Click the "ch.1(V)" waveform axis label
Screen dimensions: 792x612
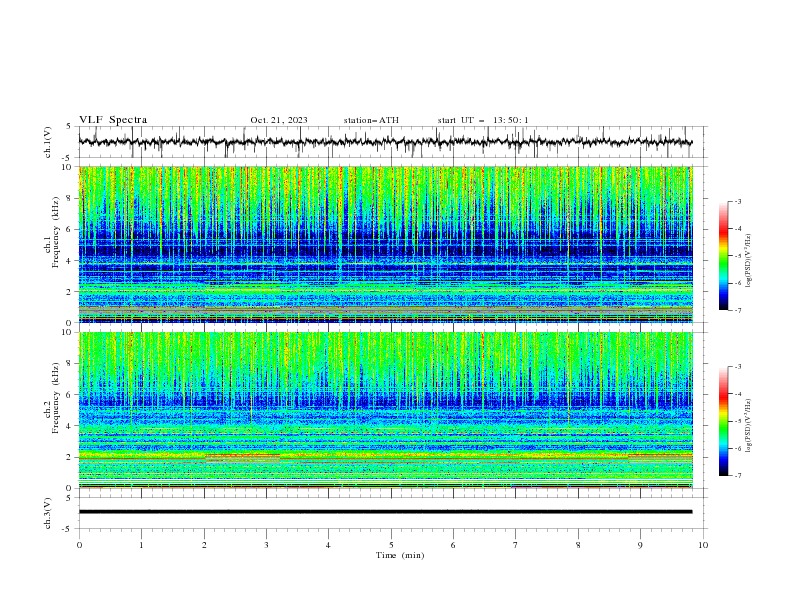(x=48, y=142)
